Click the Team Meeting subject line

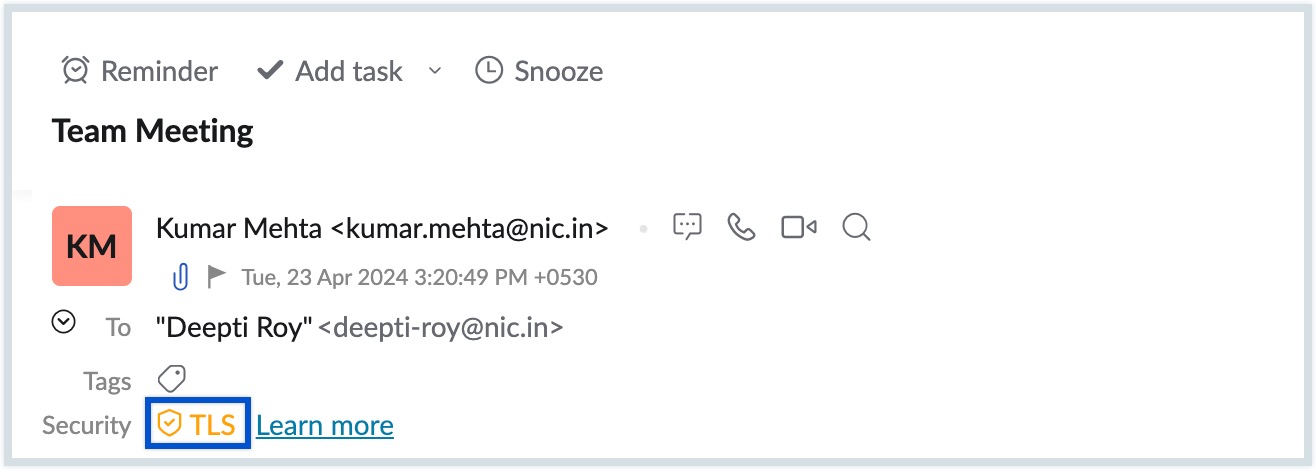point(153,131)
